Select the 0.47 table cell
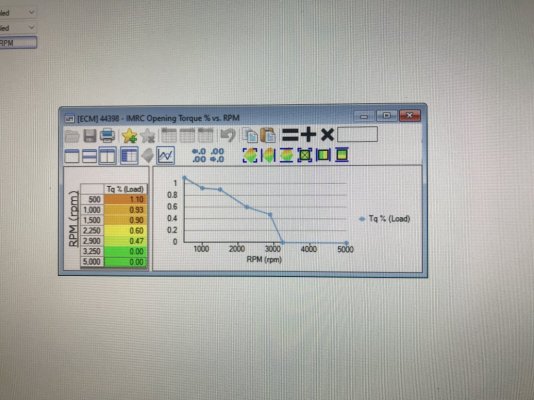 [125, 241]
